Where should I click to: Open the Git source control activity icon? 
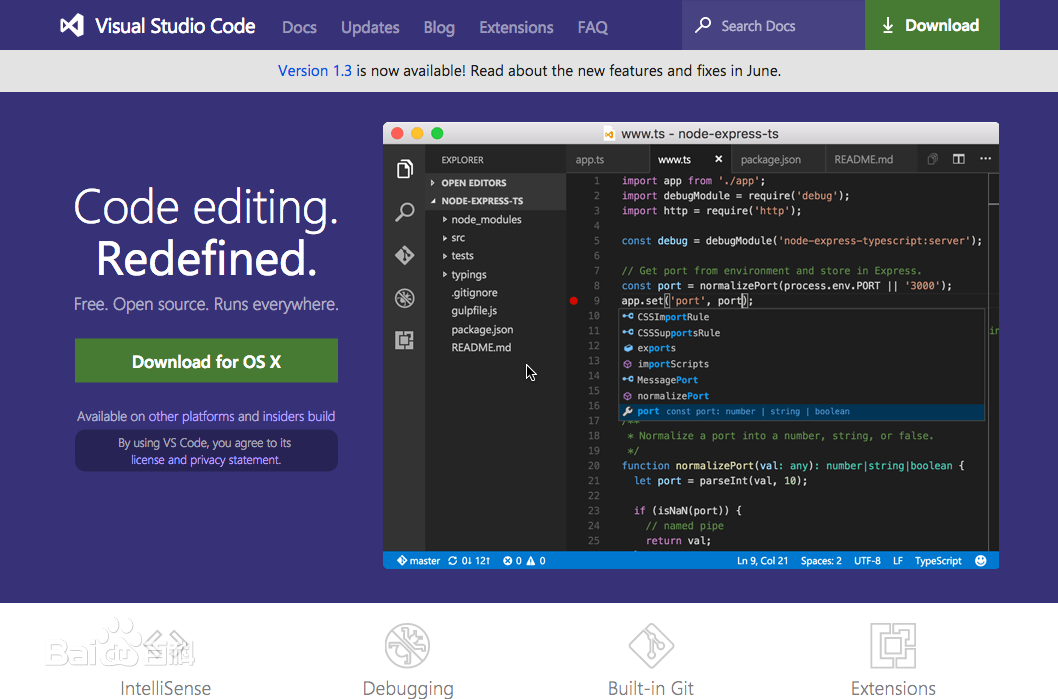(405, 255)
